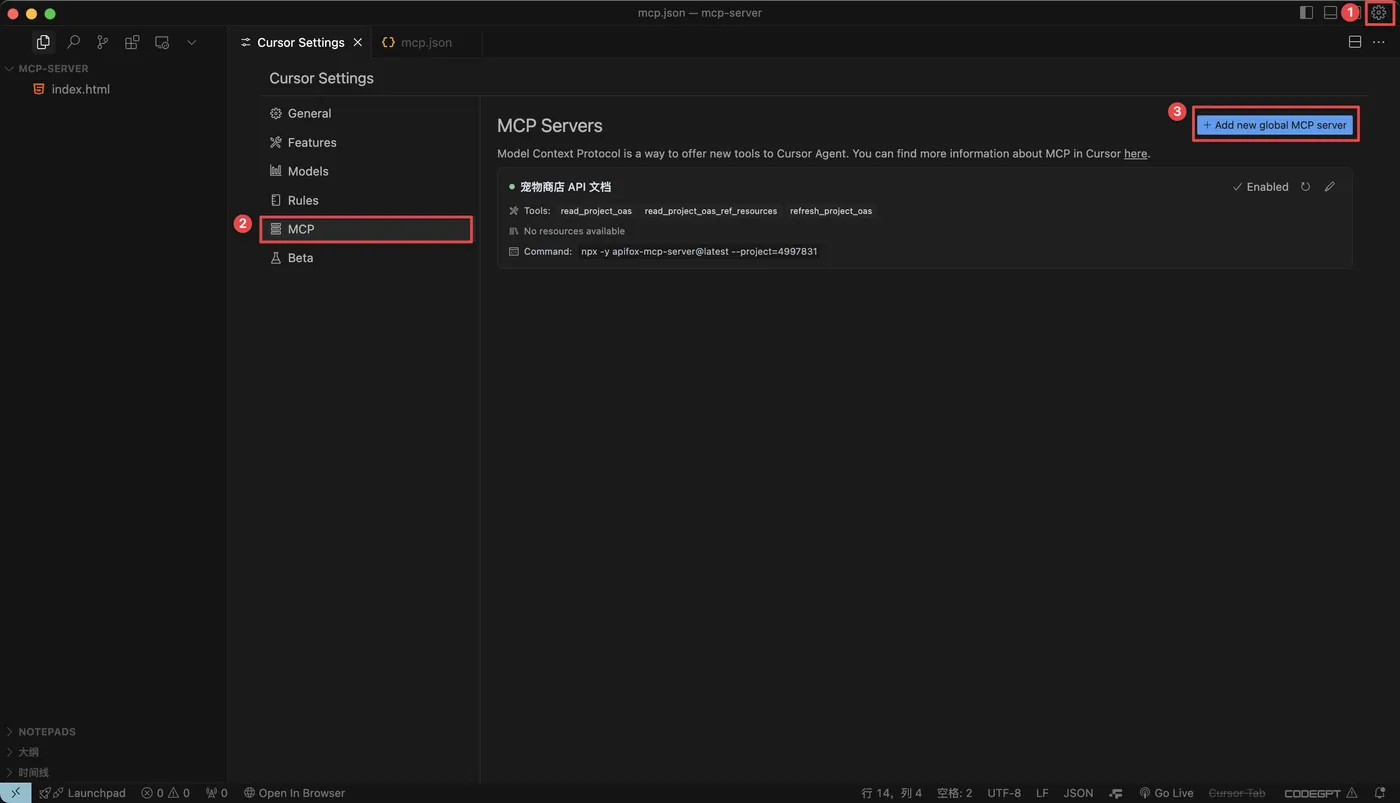
Task: Open index.html in the explorer
Action: click(x=80, y=89)
